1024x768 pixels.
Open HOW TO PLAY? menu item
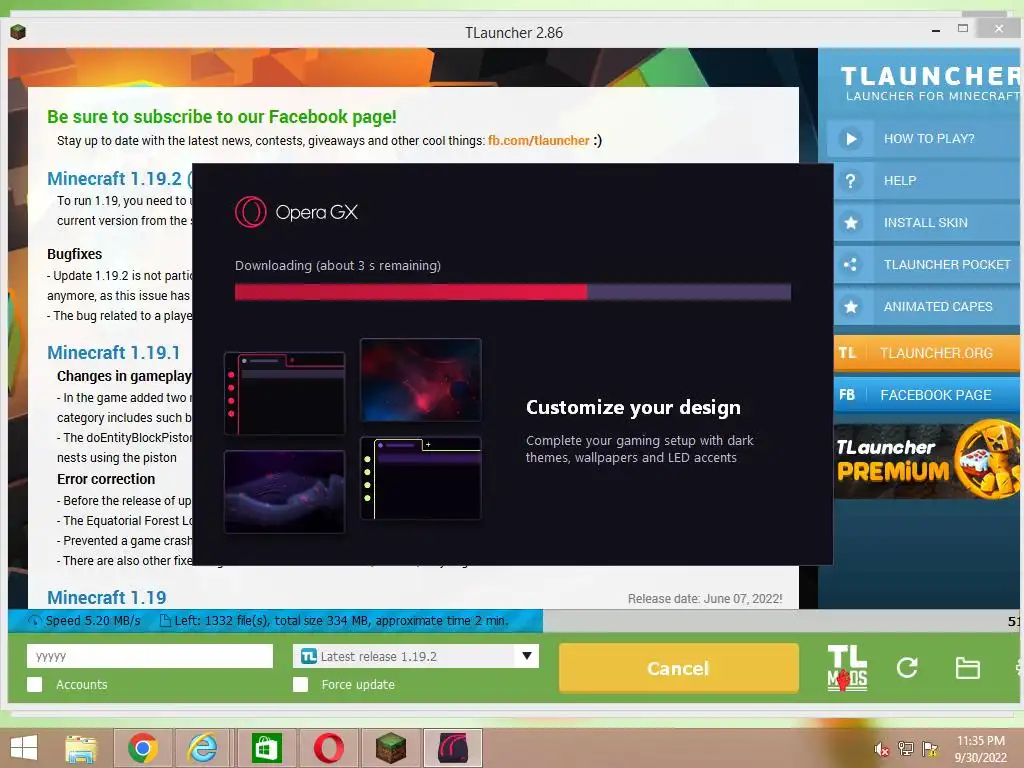point(923,139)
